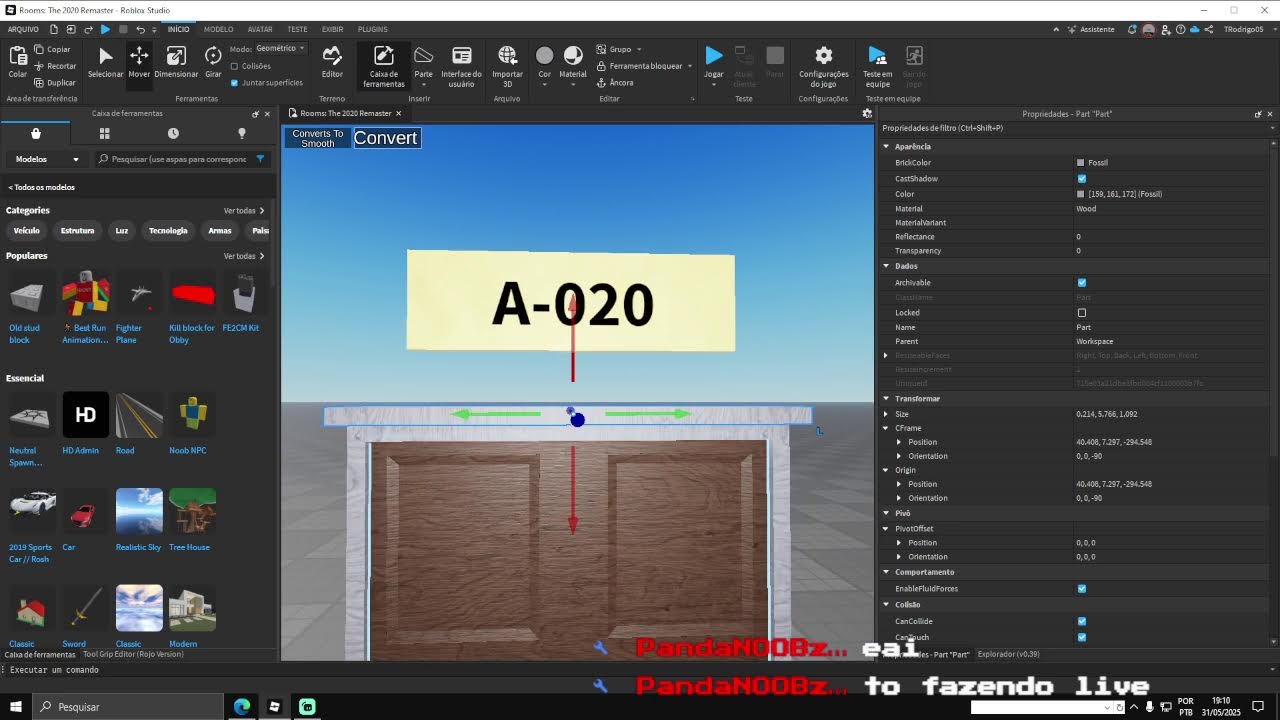Open the terrain Editor
Image resolution: width=1280 pixels, height=720 pixels.
332,62
